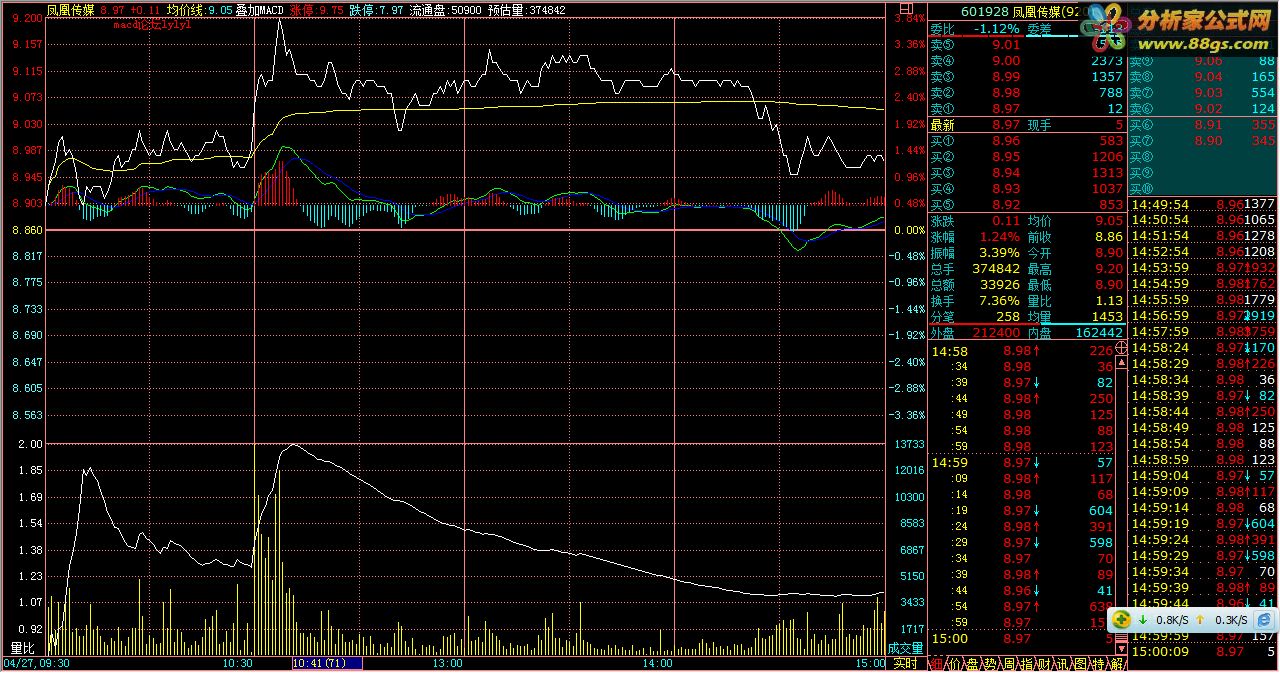Select sell level 卖④ 9.00 row
Screen dimensions: 1280x673
(x=1027, y=61)
